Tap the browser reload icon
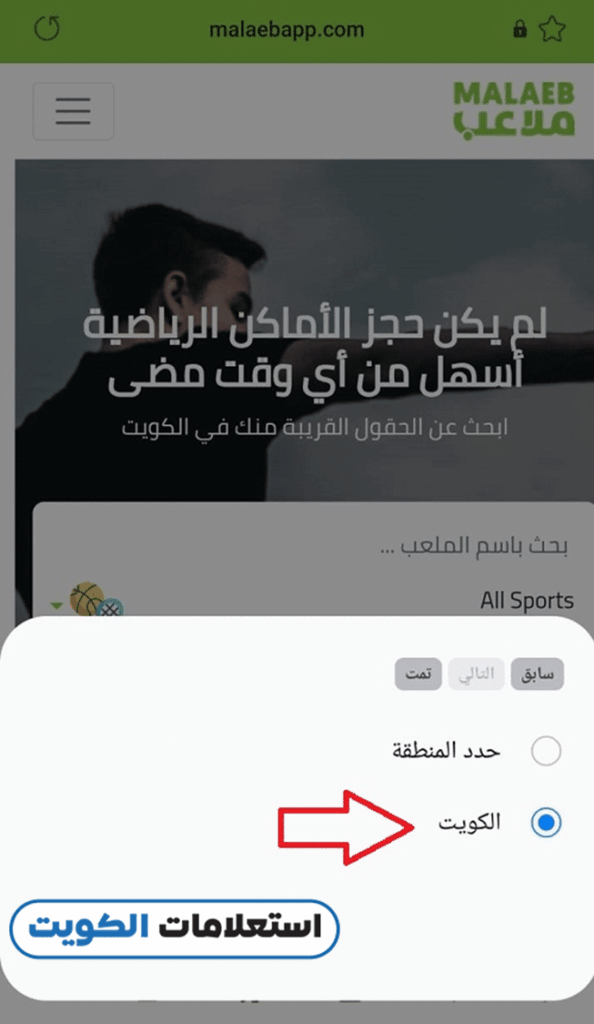This screenshot has width=594, height=1024. tap(47, 29)
